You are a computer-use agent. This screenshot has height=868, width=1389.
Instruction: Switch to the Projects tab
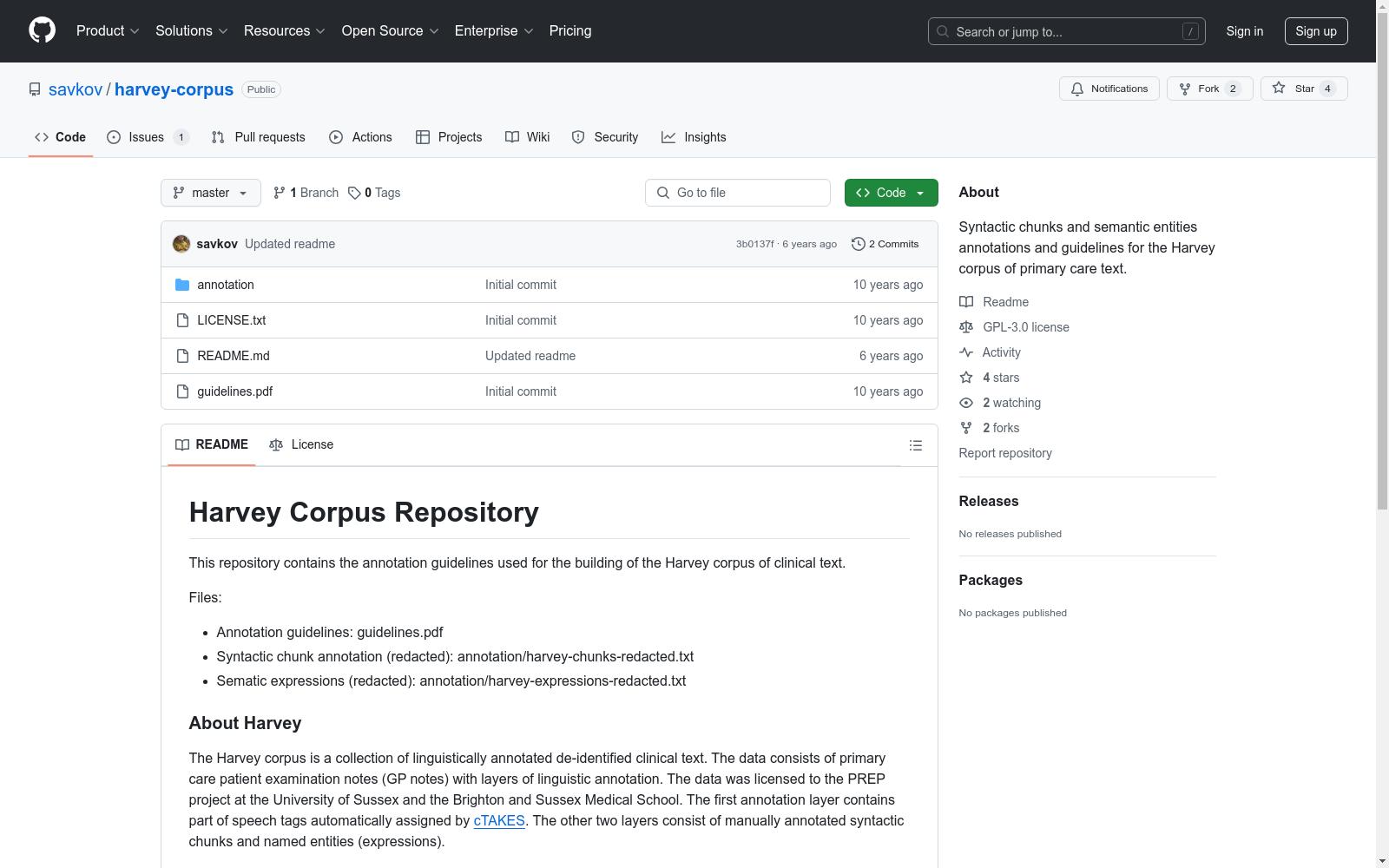(449, 137)
